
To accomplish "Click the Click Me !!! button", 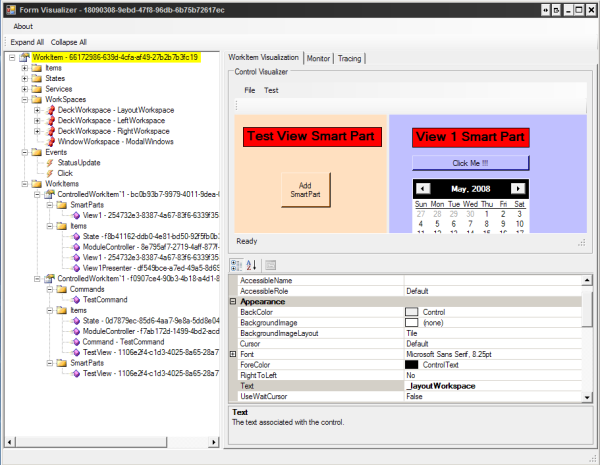I will [x=470, y=163].
